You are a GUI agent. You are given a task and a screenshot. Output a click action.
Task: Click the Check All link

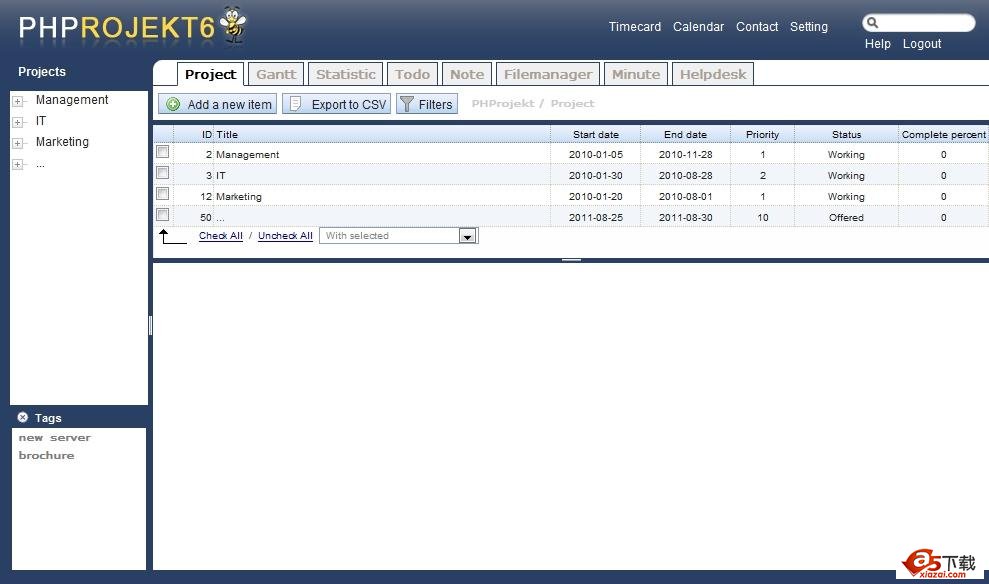tap(221, 236)
